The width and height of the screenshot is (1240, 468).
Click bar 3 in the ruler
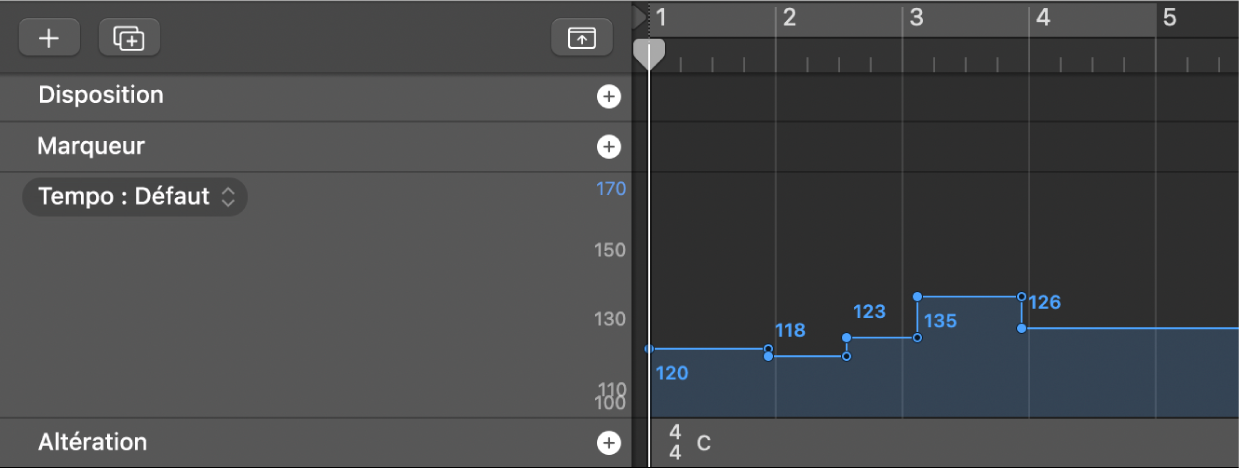[x=916, y=18]
